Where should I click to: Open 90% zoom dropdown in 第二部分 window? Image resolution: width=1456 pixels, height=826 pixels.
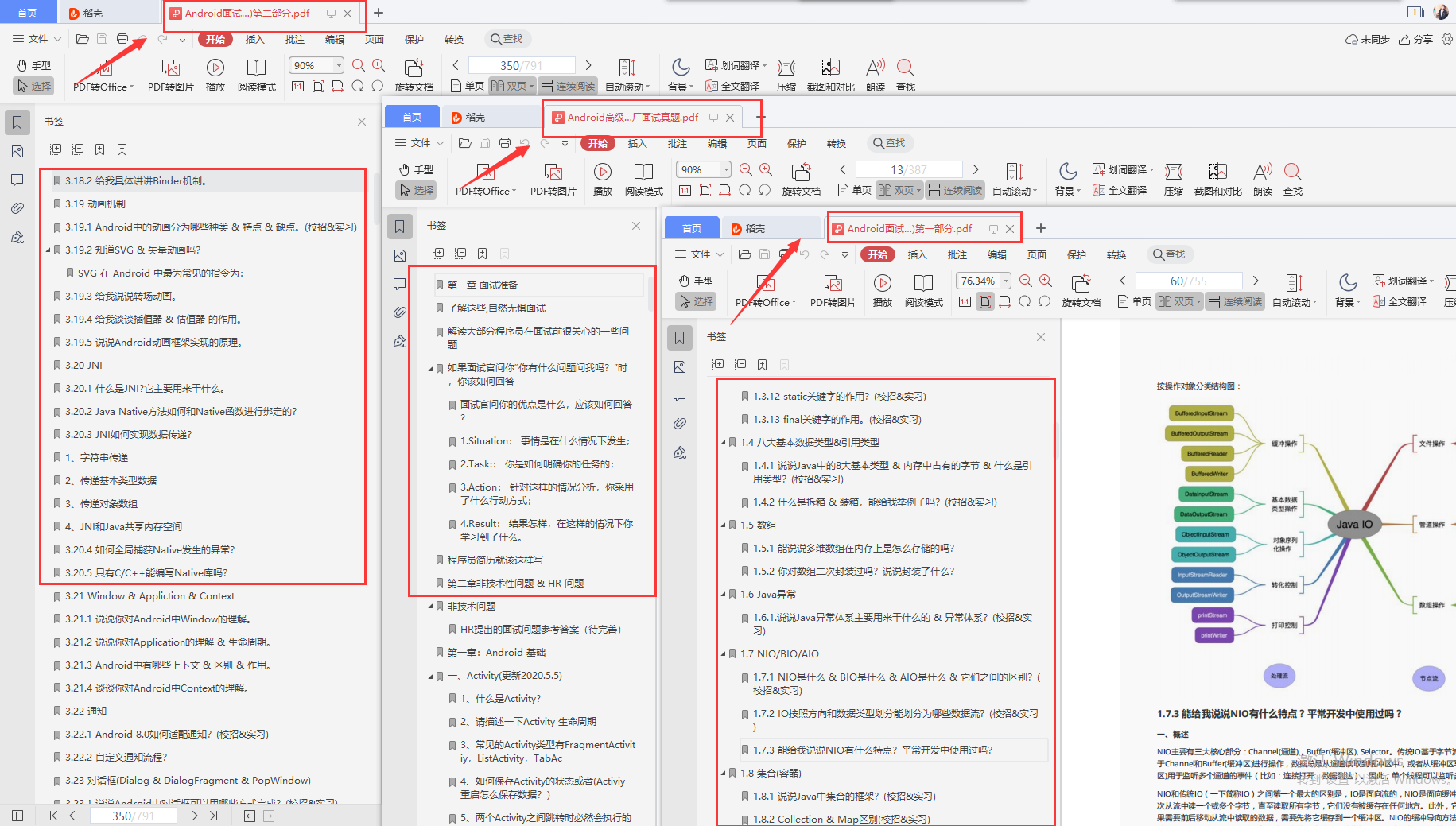coord(340,65)
